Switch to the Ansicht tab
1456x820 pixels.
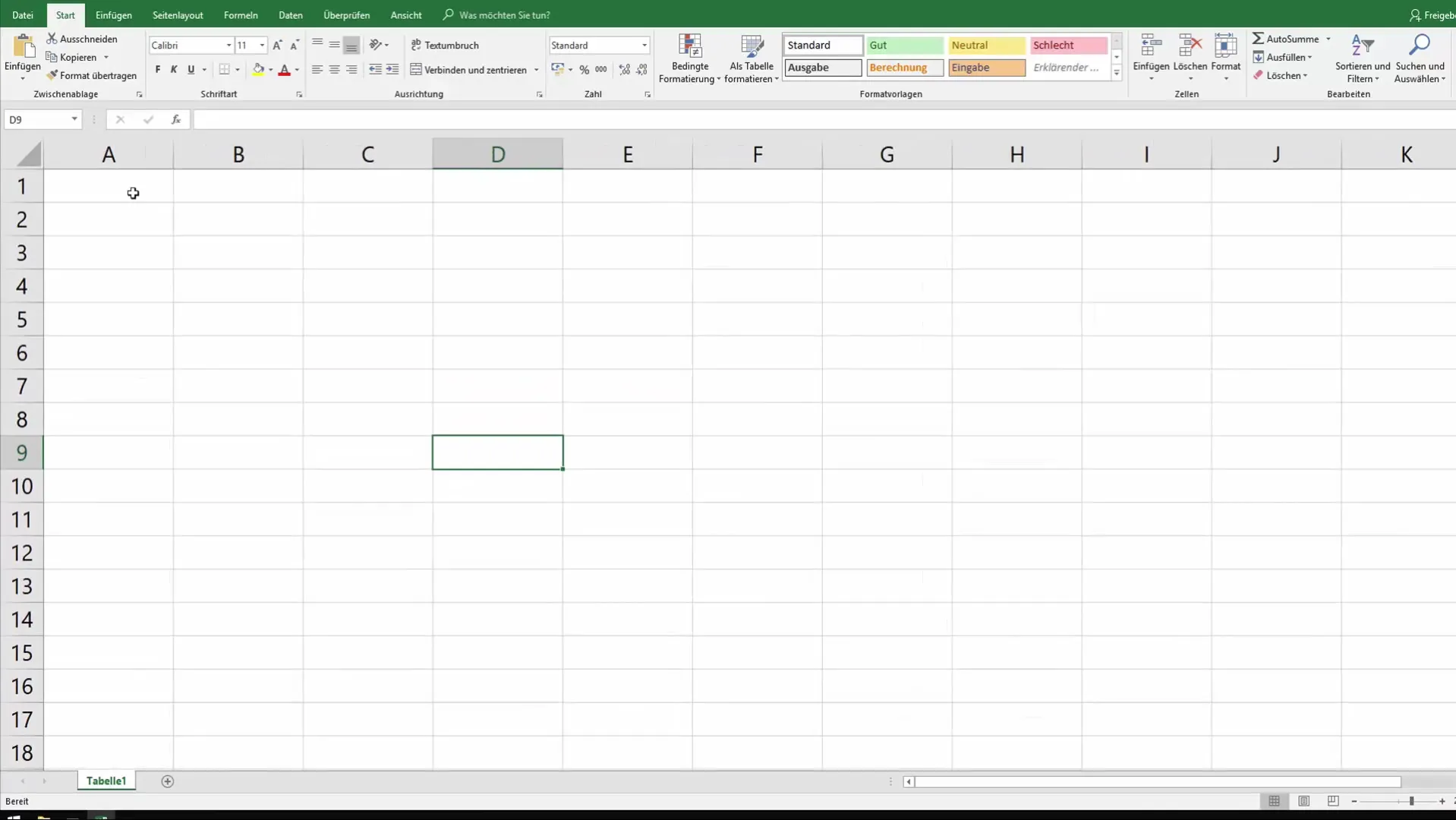[406, 15]
